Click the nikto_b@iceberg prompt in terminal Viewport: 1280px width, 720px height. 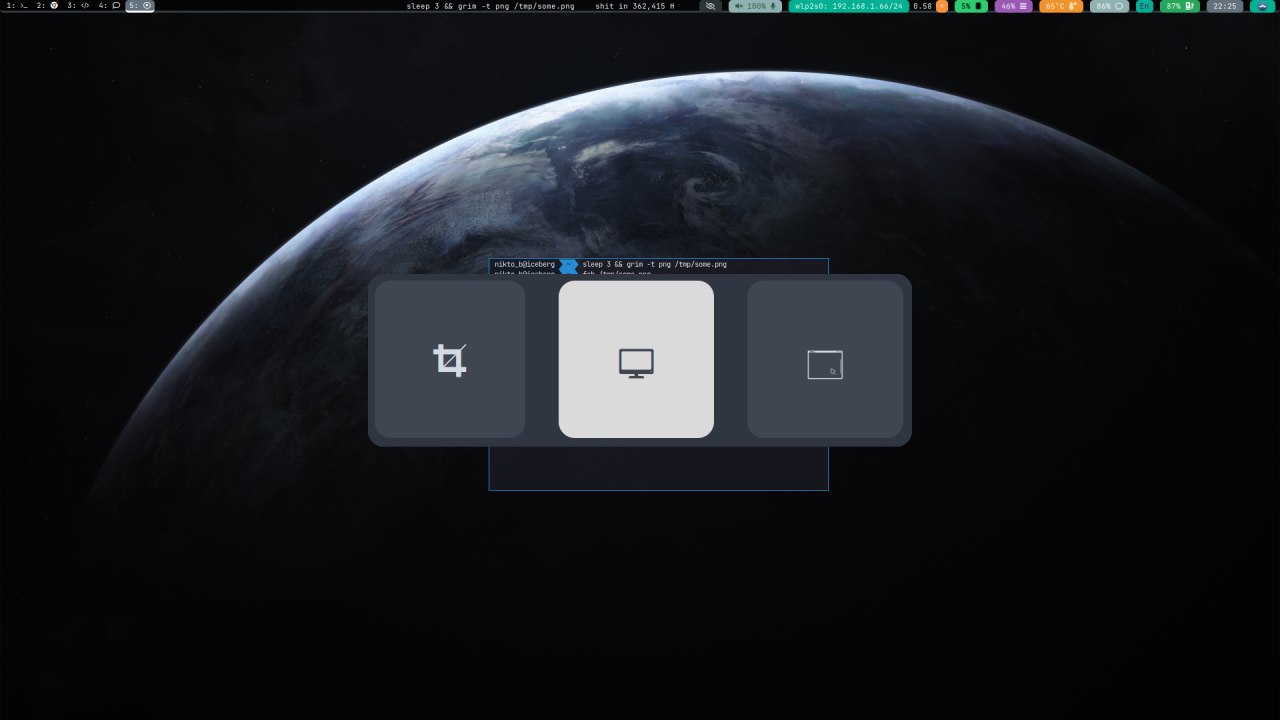coord(524,265)
